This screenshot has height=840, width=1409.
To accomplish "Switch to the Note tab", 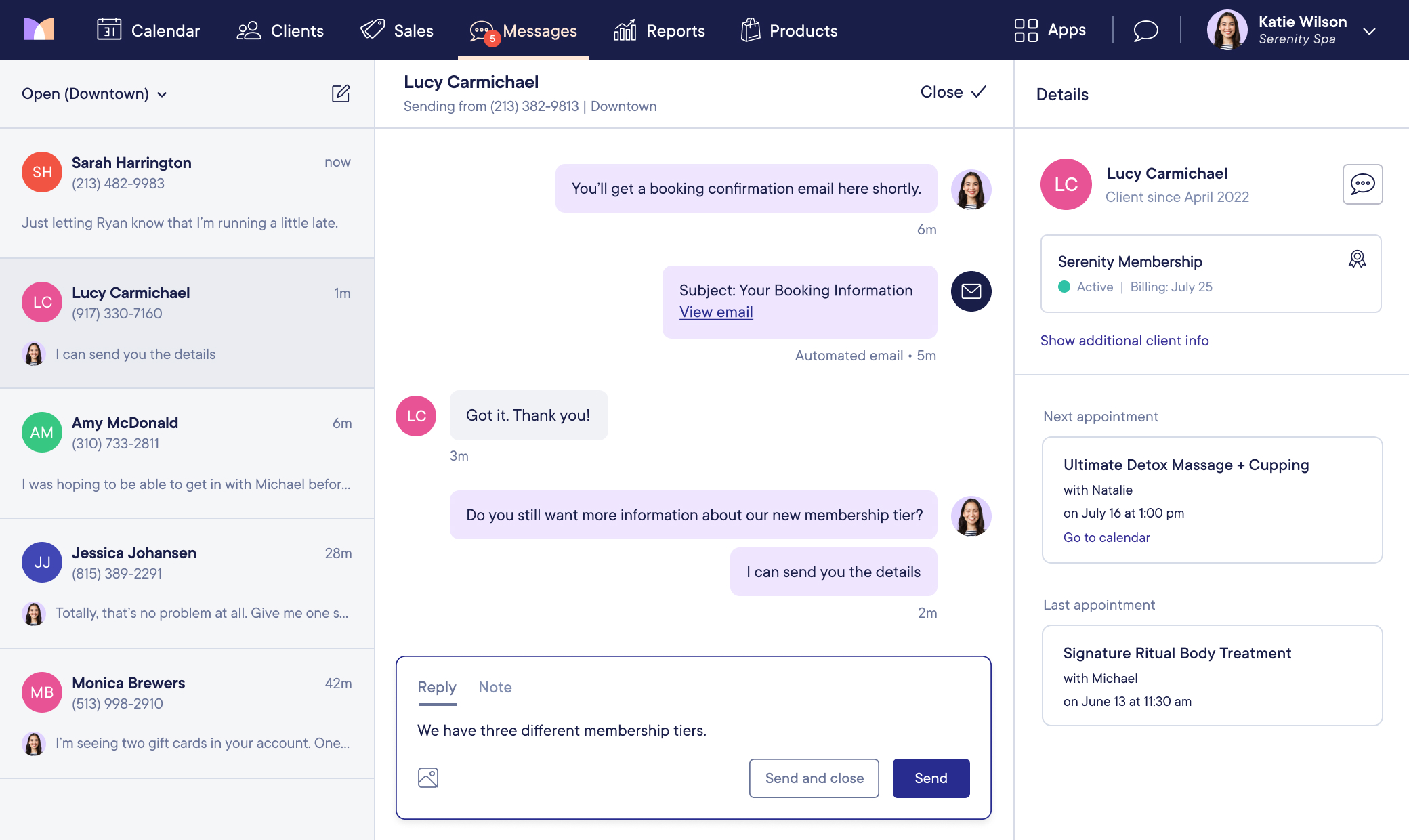I will point(495,687).
